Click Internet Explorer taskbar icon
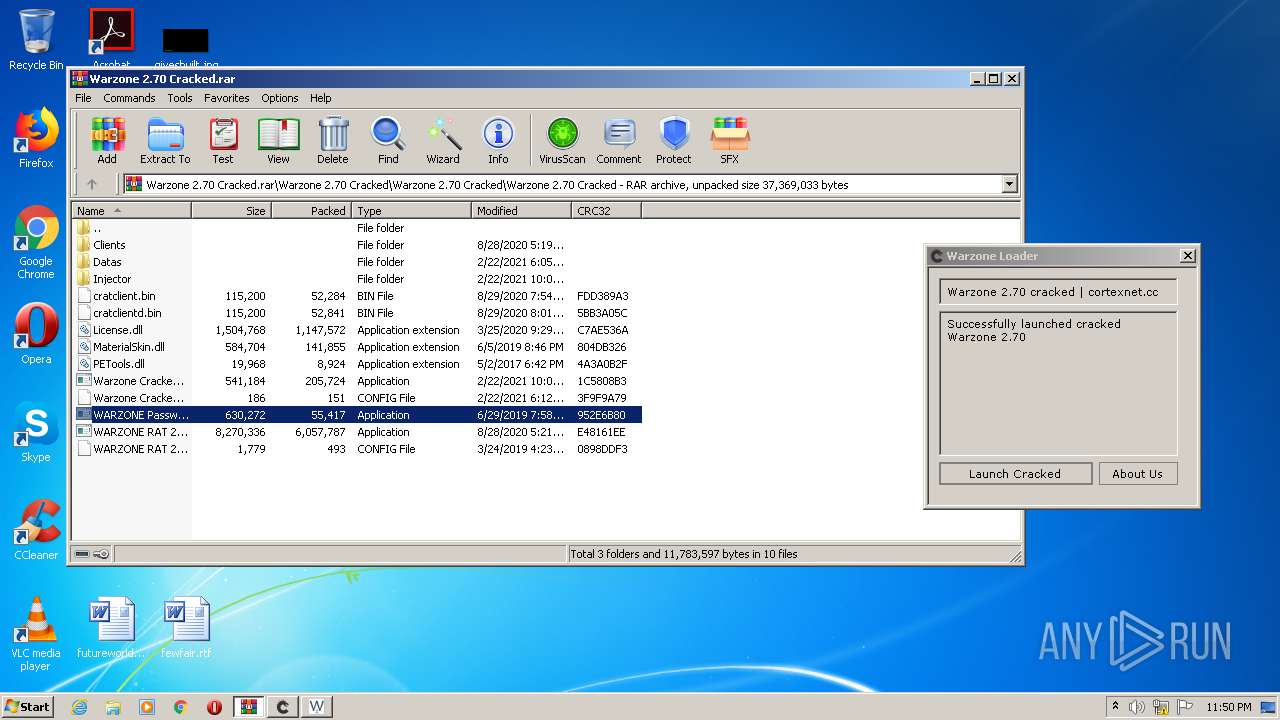1280x720 pixels. 79,707
